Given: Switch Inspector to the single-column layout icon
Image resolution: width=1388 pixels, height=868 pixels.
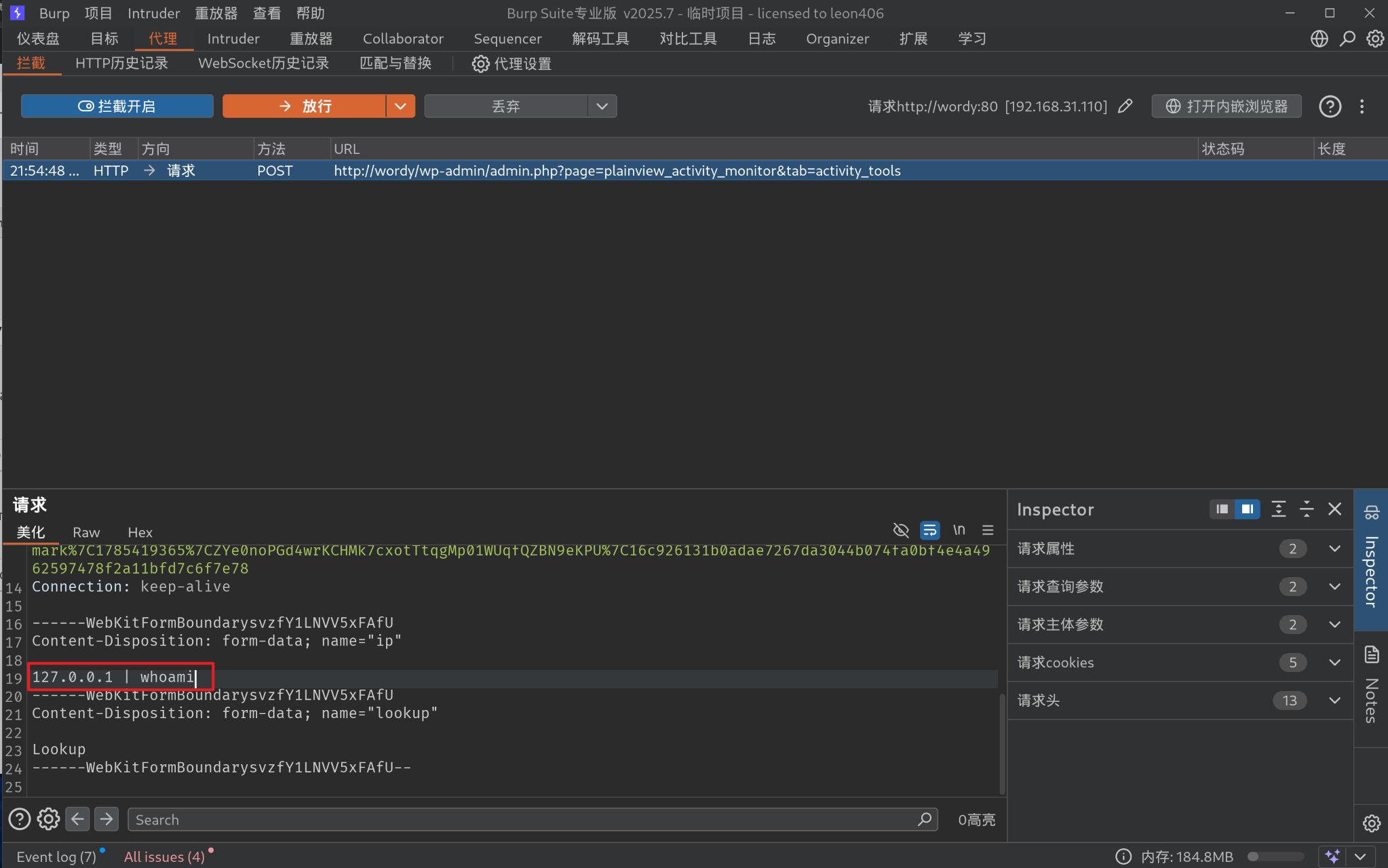Looking at the screenshot, I should pyautogui.click(x=1222, y=509).
